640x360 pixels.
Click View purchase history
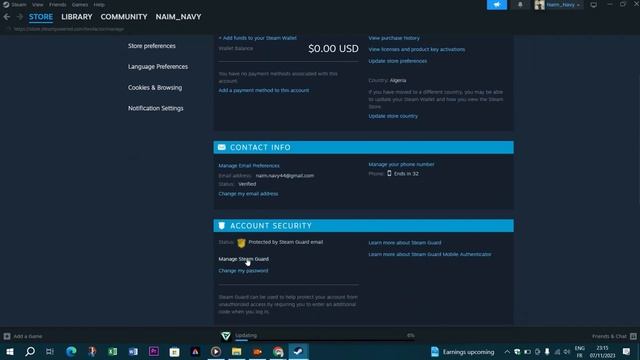coord(394,38)
